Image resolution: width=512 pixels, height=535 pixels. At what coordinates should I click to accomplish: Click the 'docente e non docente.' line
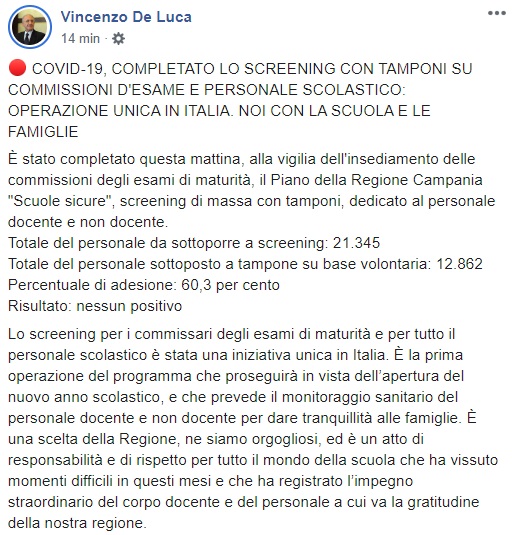(88, 222)
